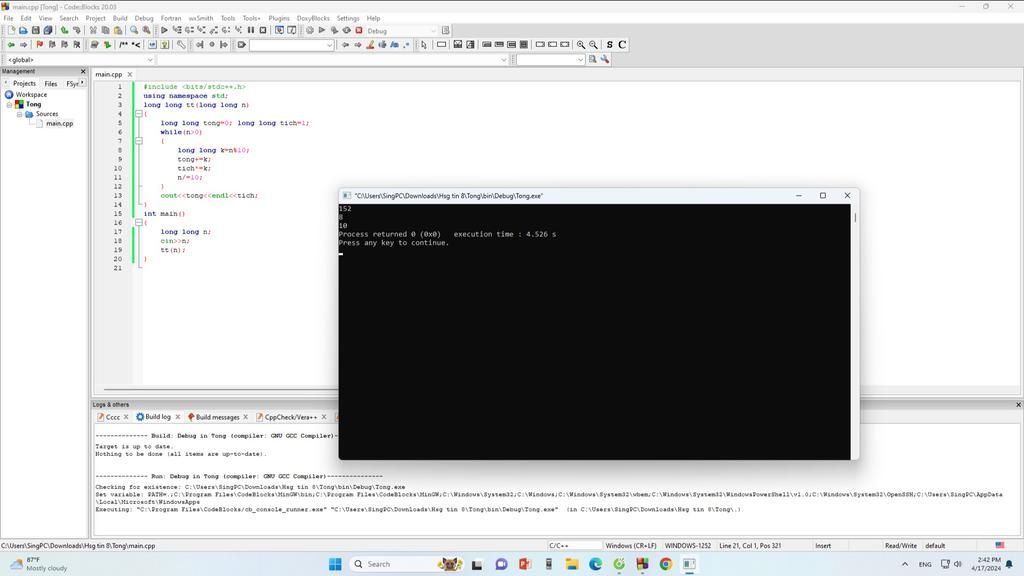Select the Build log tab

157,417
